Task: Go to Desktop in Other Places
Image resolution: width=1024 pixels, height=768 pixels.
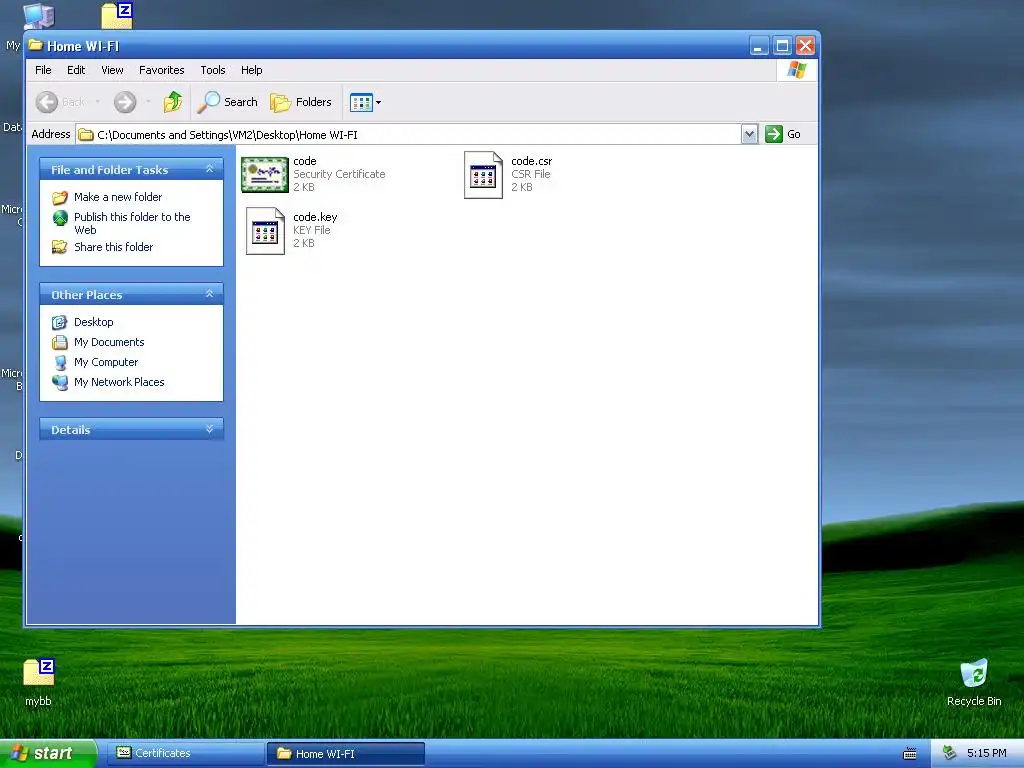Action: [x=93, y=322]
